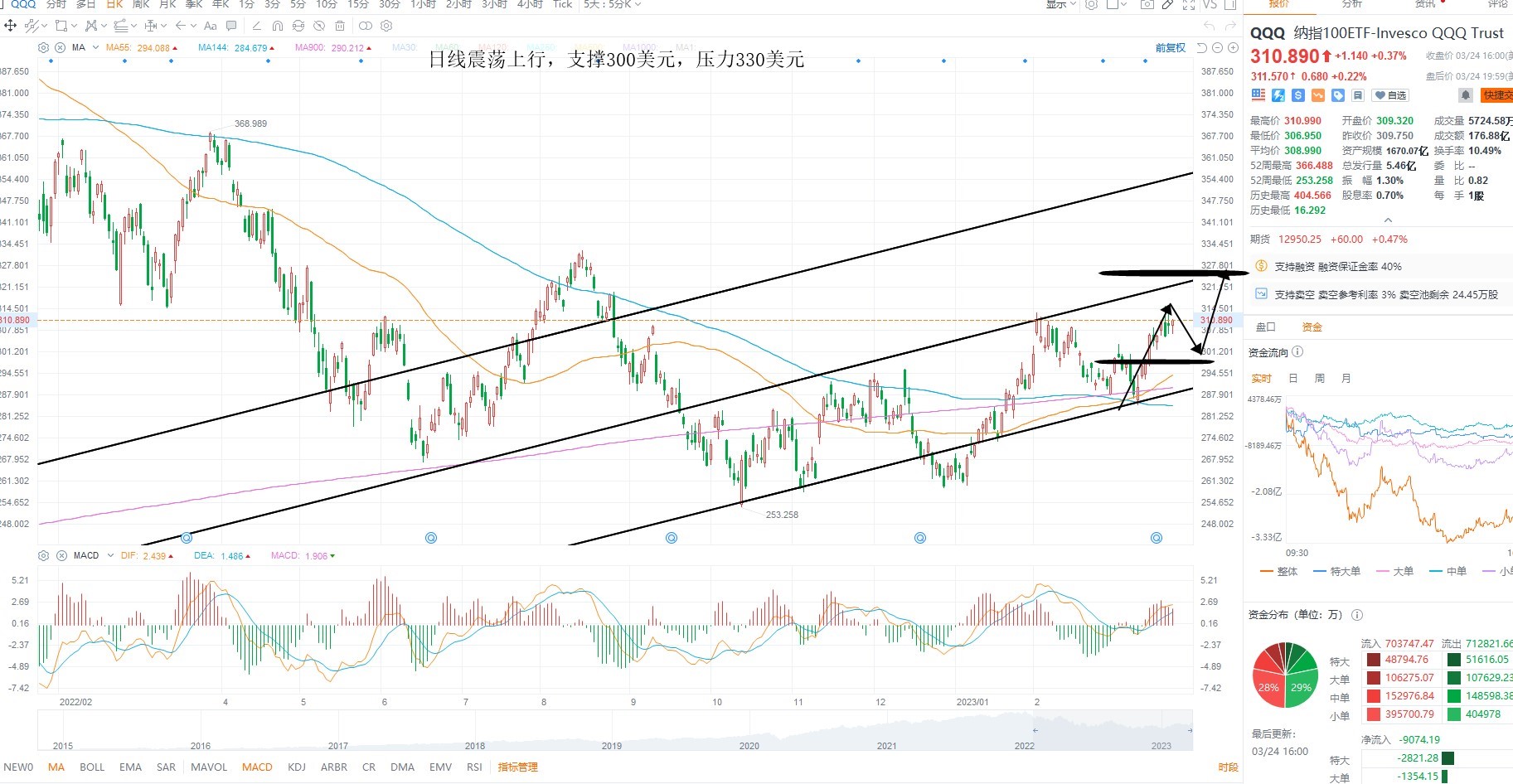Click the pencil draw icon in top bar

(x=1167, y=4)
